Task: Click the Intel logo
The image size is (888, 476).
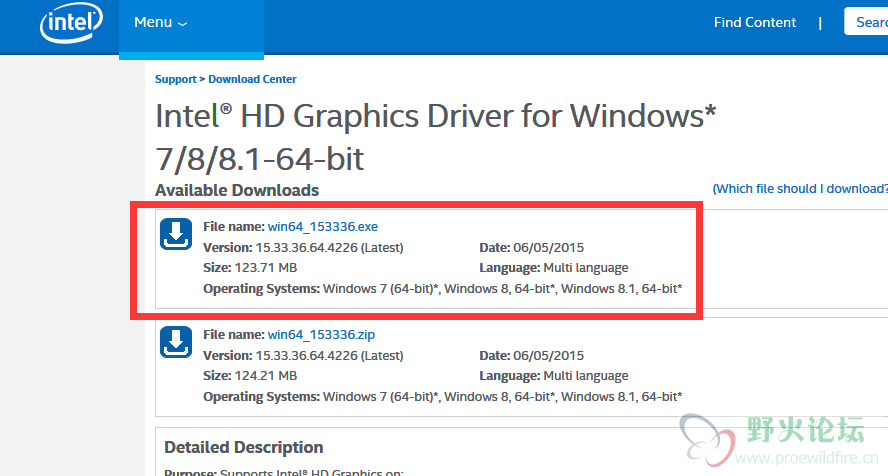Action: (71, 23)
